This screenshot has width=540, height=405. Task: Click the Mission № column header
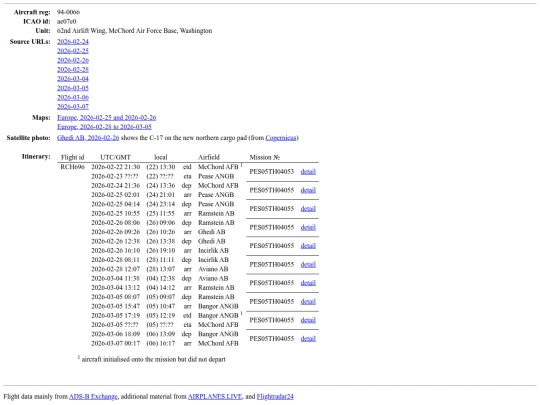coord(264,157)
